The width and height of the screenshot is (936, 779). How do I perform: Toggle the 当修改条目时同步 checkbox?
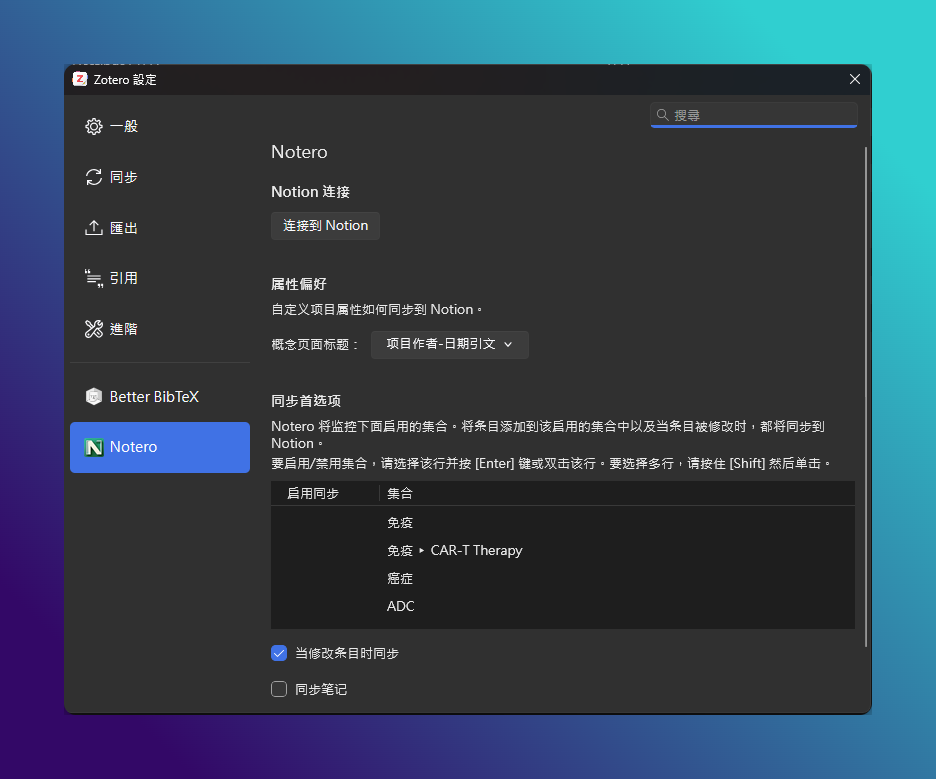pos(279,653)
